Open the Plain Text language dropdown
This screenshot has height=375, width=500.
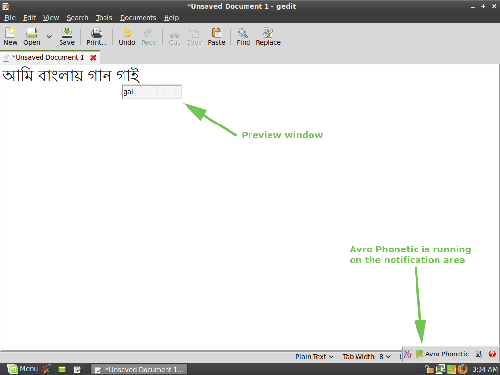pos(314,356)
